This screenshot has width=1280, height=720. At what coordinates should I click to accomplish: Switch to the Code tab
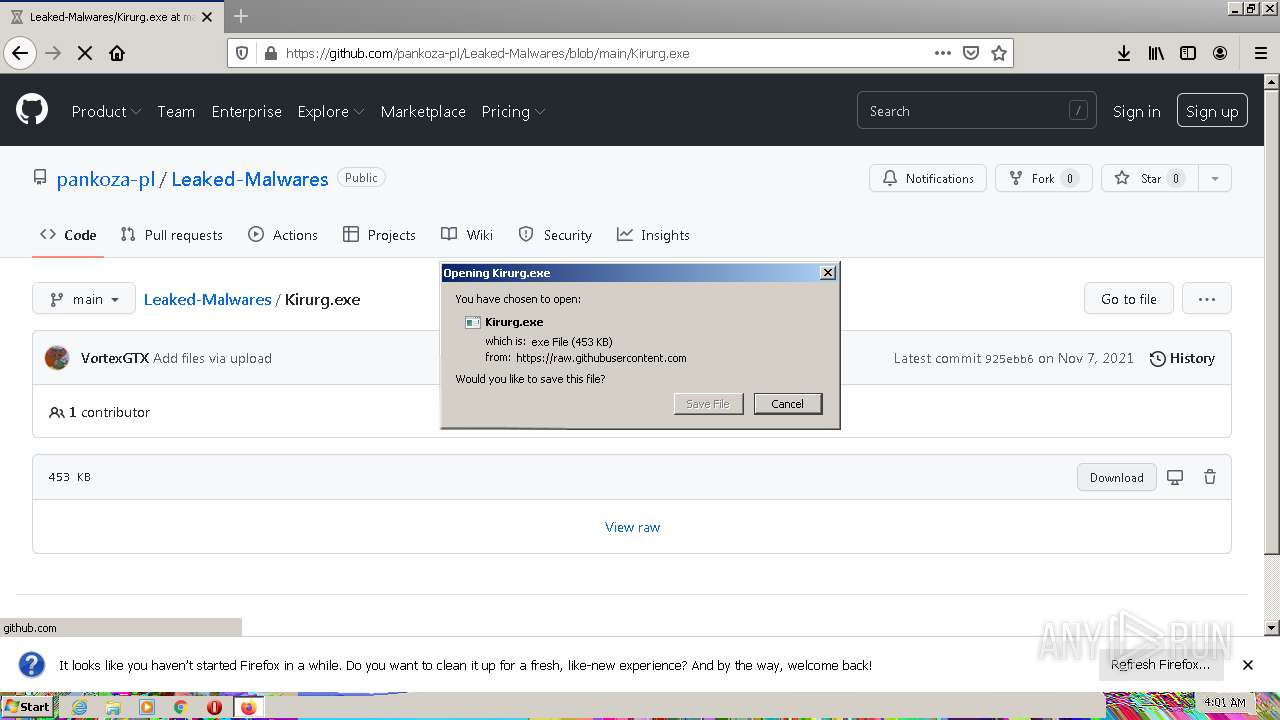[68, 235]
